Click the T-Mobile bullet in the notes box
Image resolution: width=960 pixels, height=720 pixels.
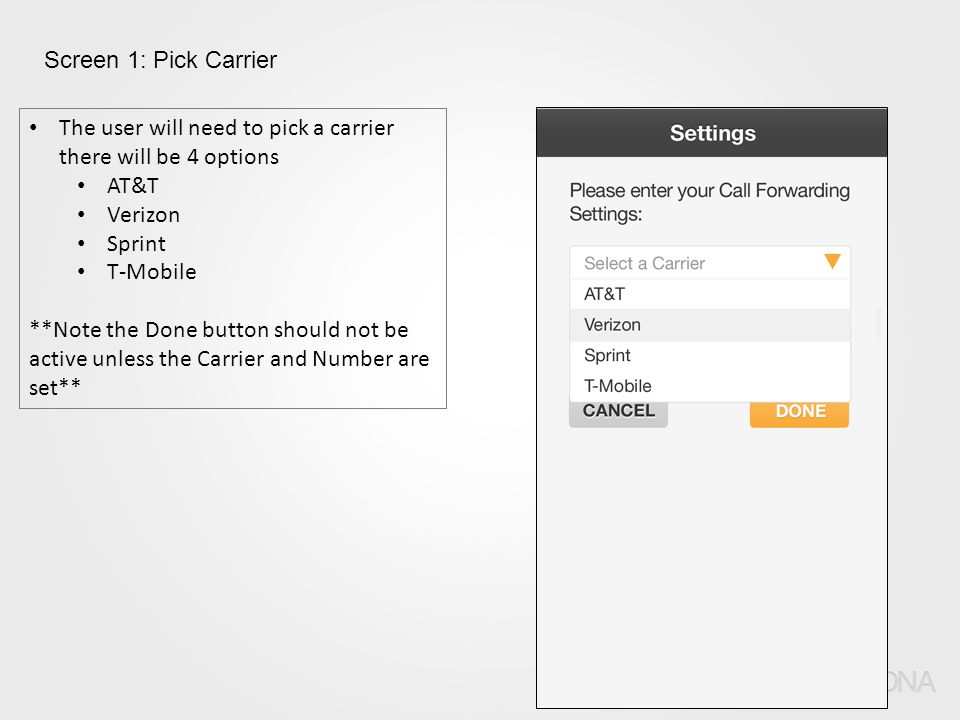click(x=151, y=272)
